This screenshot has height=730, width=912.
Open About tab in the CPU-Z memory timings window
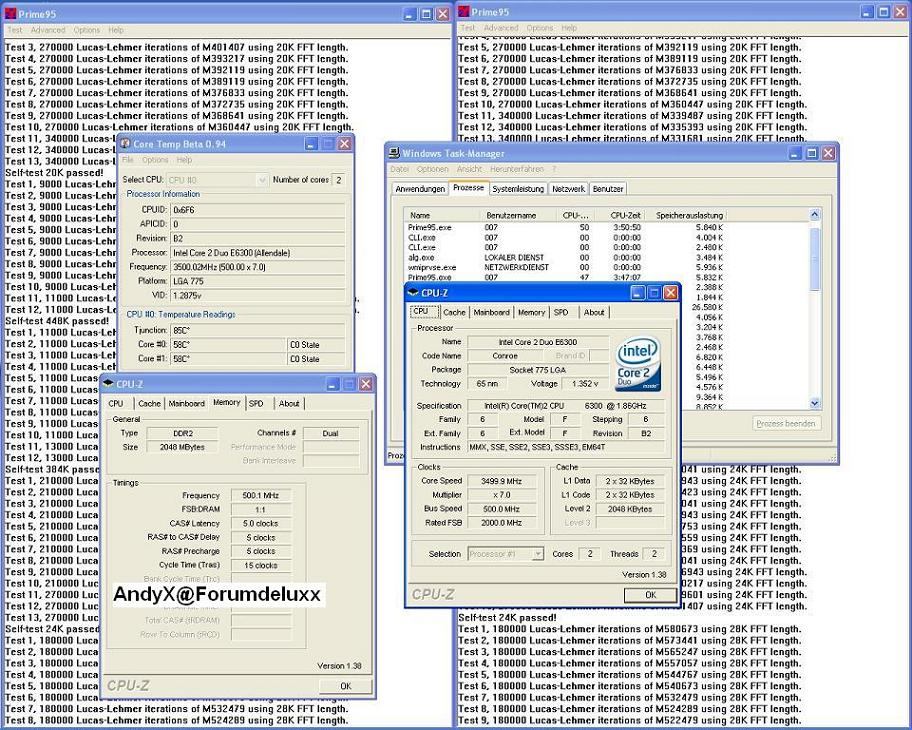(289, 403)
